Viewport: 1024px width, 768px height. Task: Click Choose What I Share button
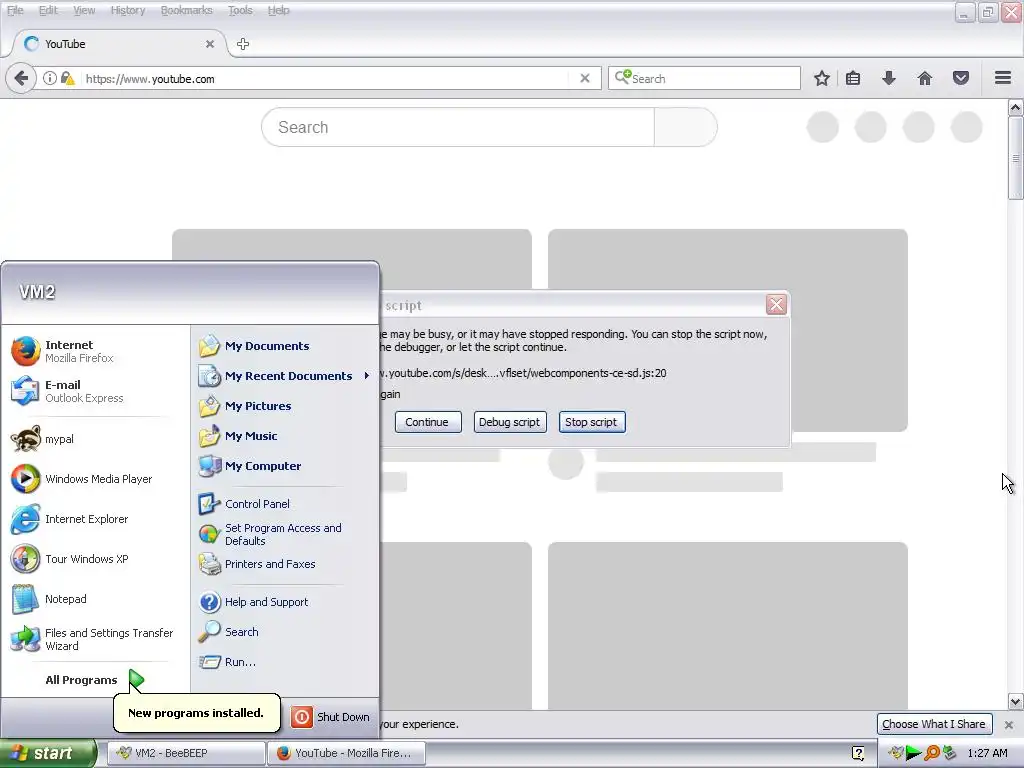[x=934, y=724]
